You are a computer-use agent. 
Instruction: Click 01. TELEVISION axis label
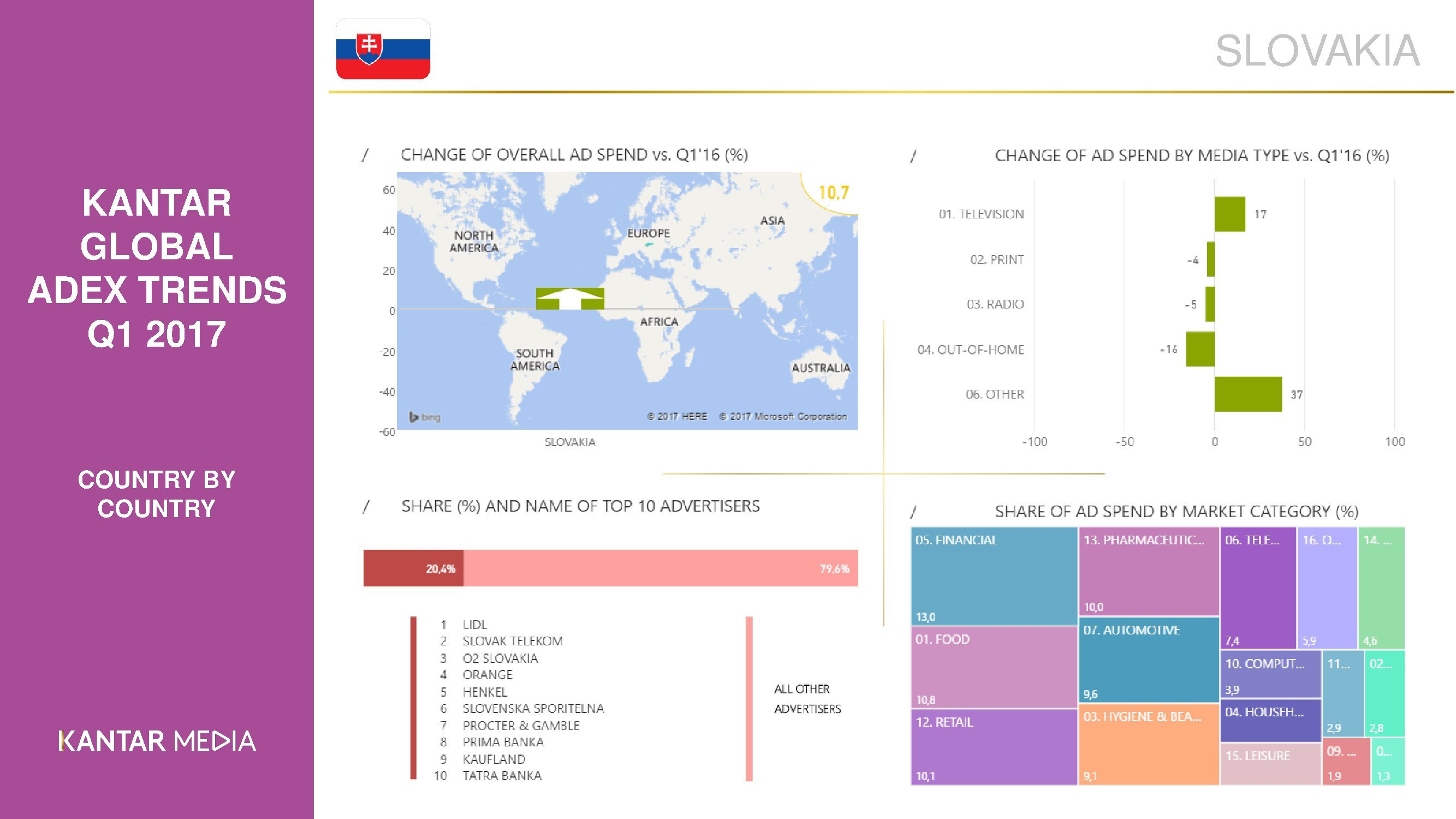tap(981, 214)
